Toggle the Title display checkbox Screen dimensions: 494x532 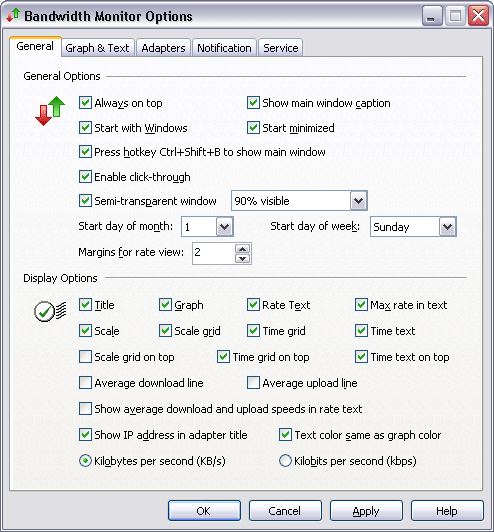pos(85,305)
